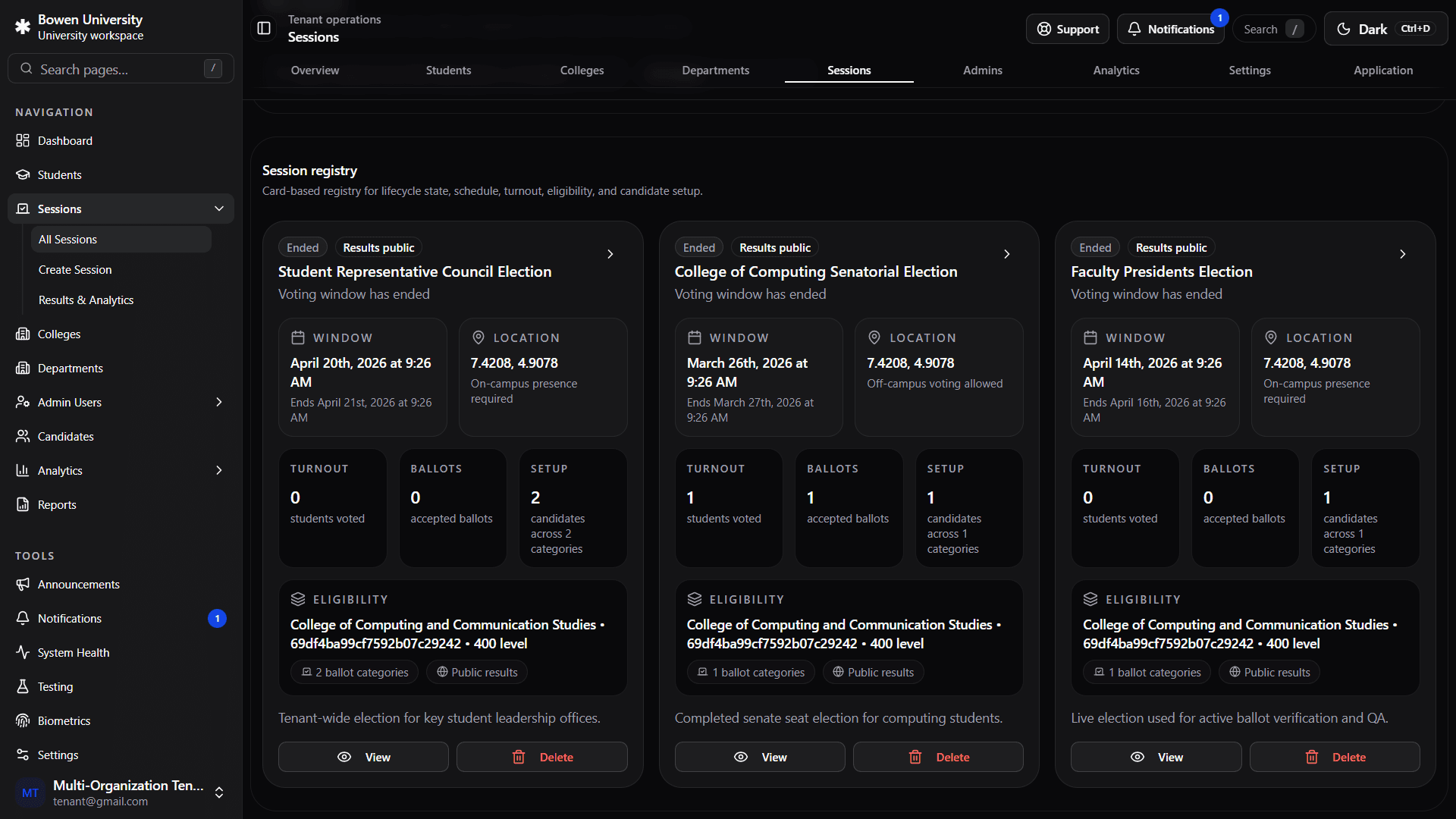
Task: Switch to the Departments tab
Action: click(x=715, y=70)
